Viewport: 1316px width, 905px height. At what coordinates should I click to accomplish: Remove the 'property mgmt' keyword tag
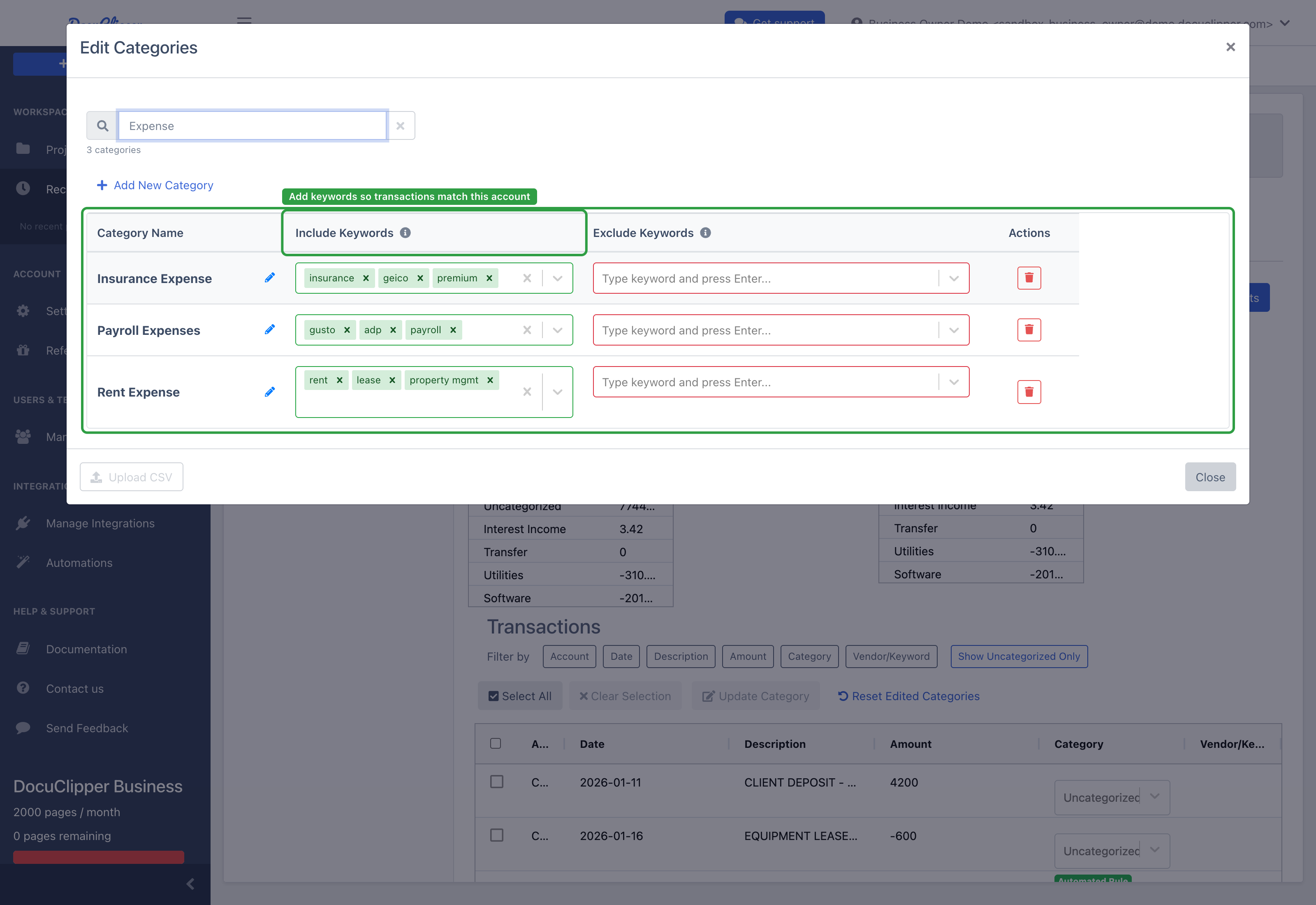click(x=490, y=380)
